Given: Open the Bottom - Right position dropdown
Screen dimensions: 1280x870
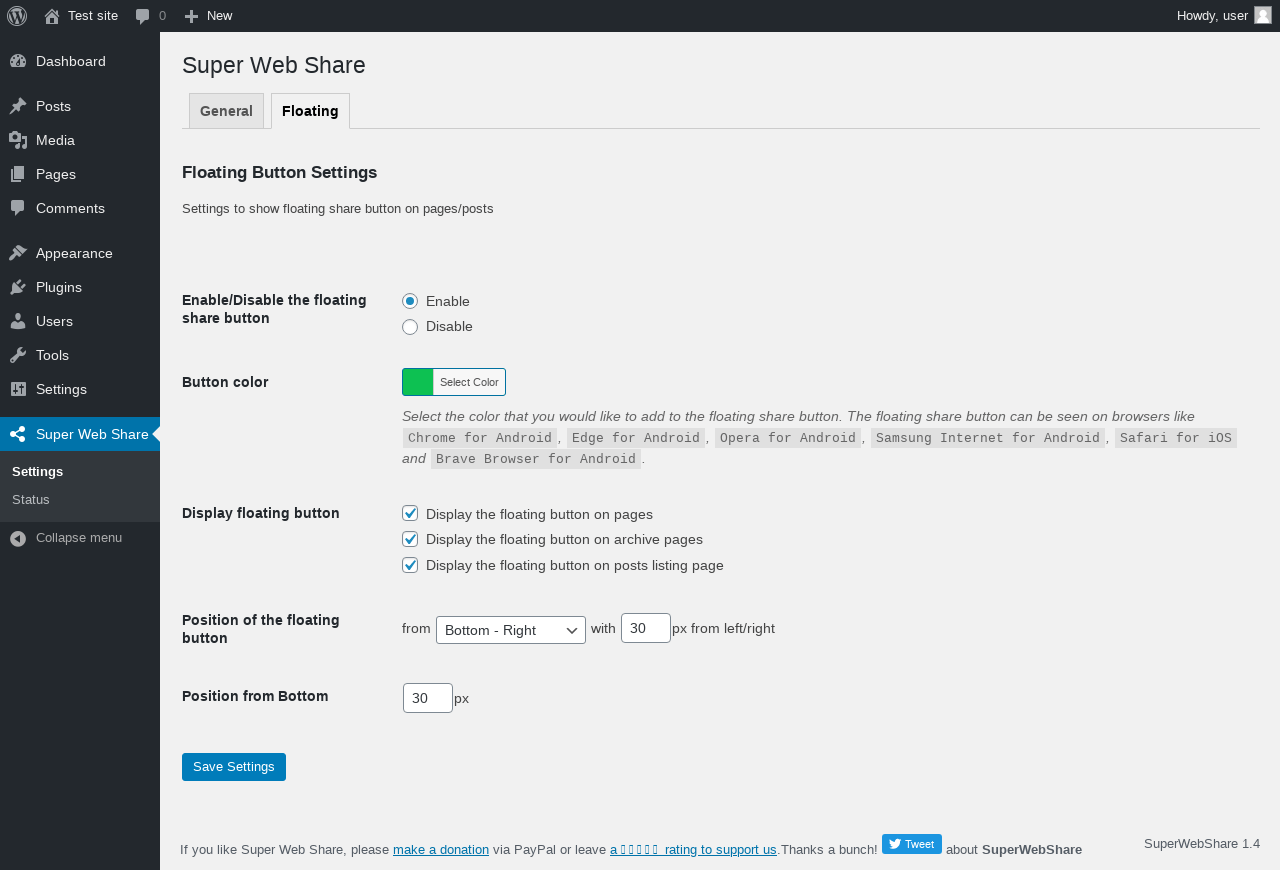Looking at the screenshot, I should tap(511, 630).
